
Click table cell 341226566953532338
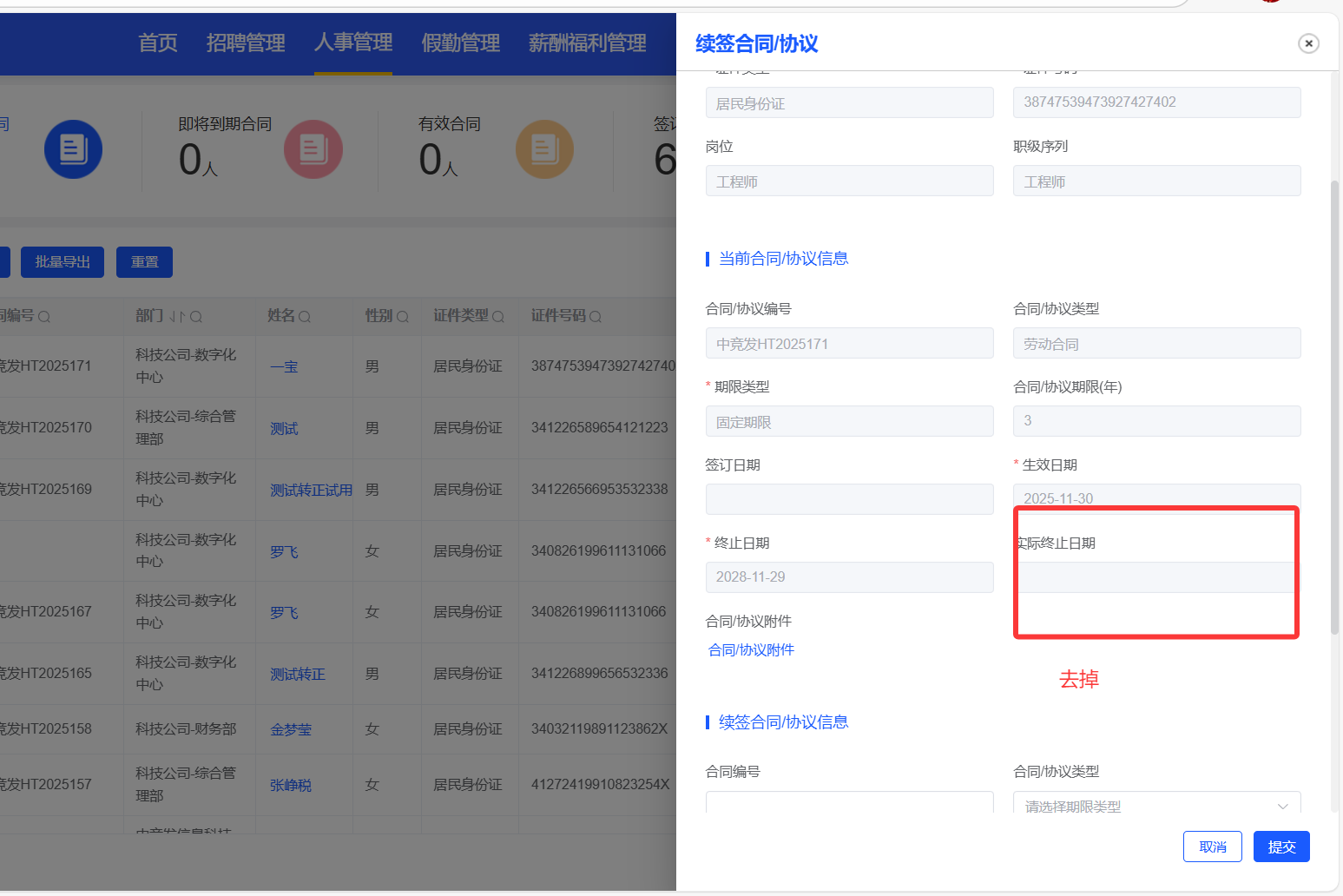click(600, 490)
